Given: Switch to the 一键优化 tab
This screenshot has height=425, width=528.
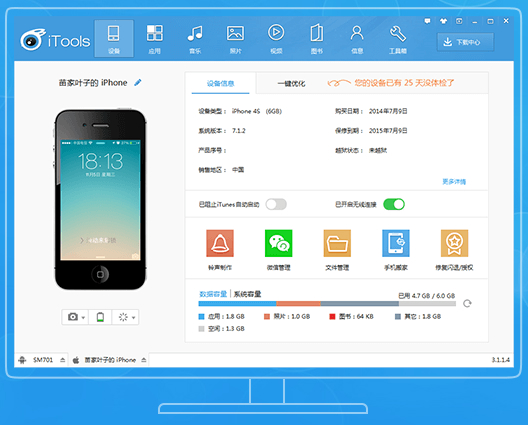Looking at the screenshot, I should 291,83.
